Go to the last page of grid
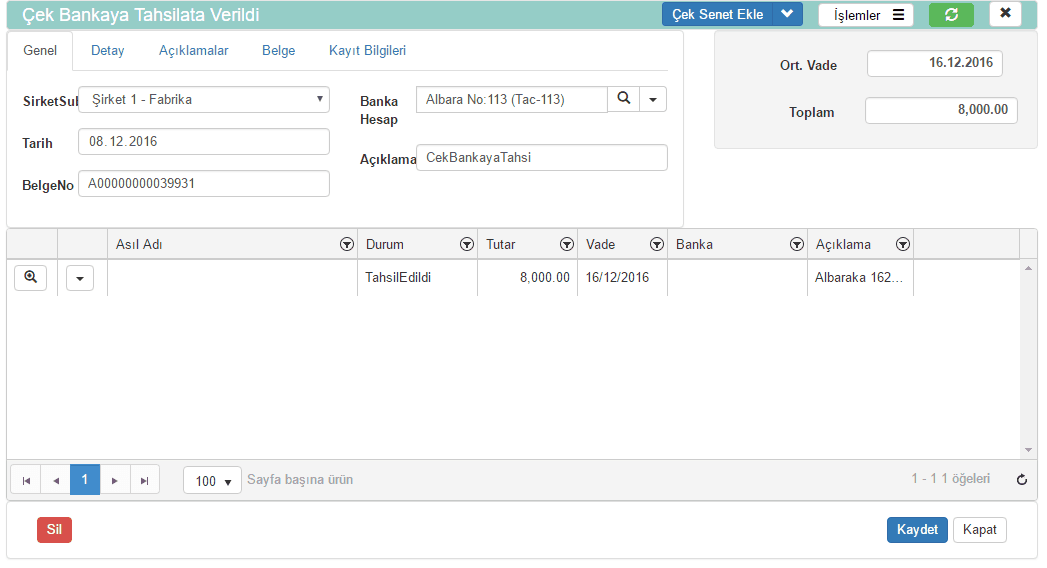 145,481
